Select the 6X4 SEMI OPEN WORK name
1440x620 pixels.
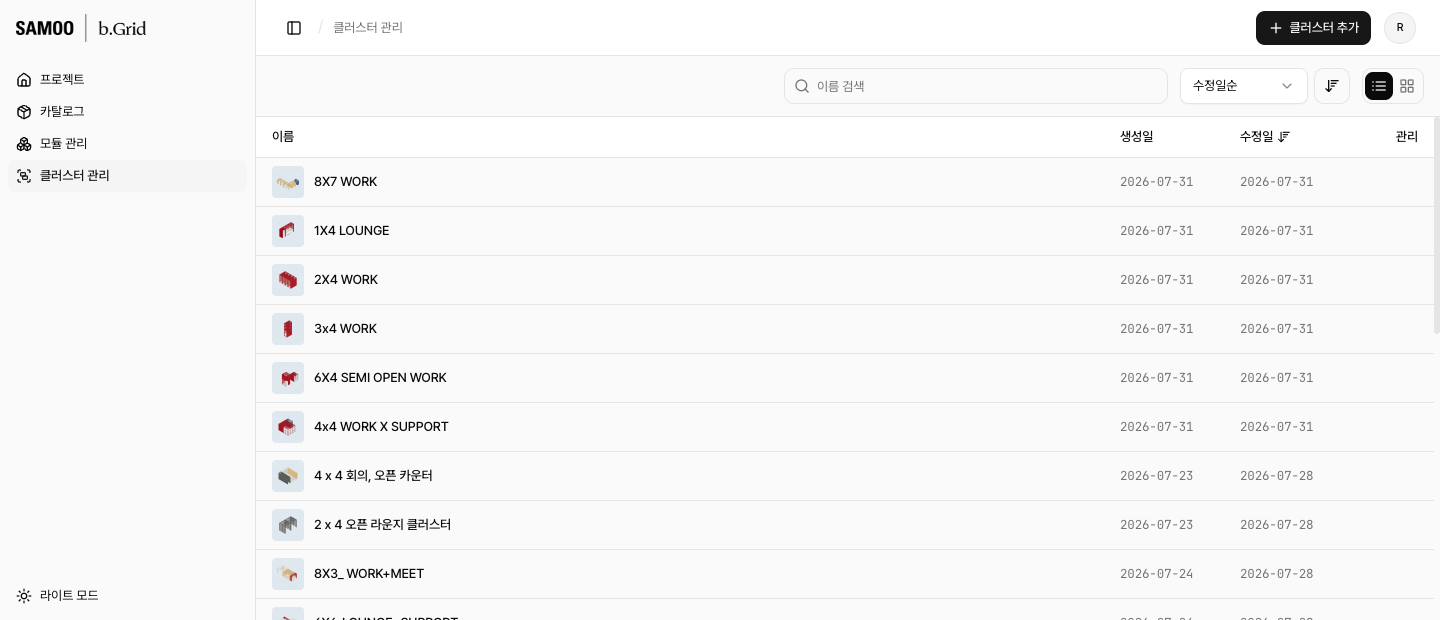[x=380, y=378]
